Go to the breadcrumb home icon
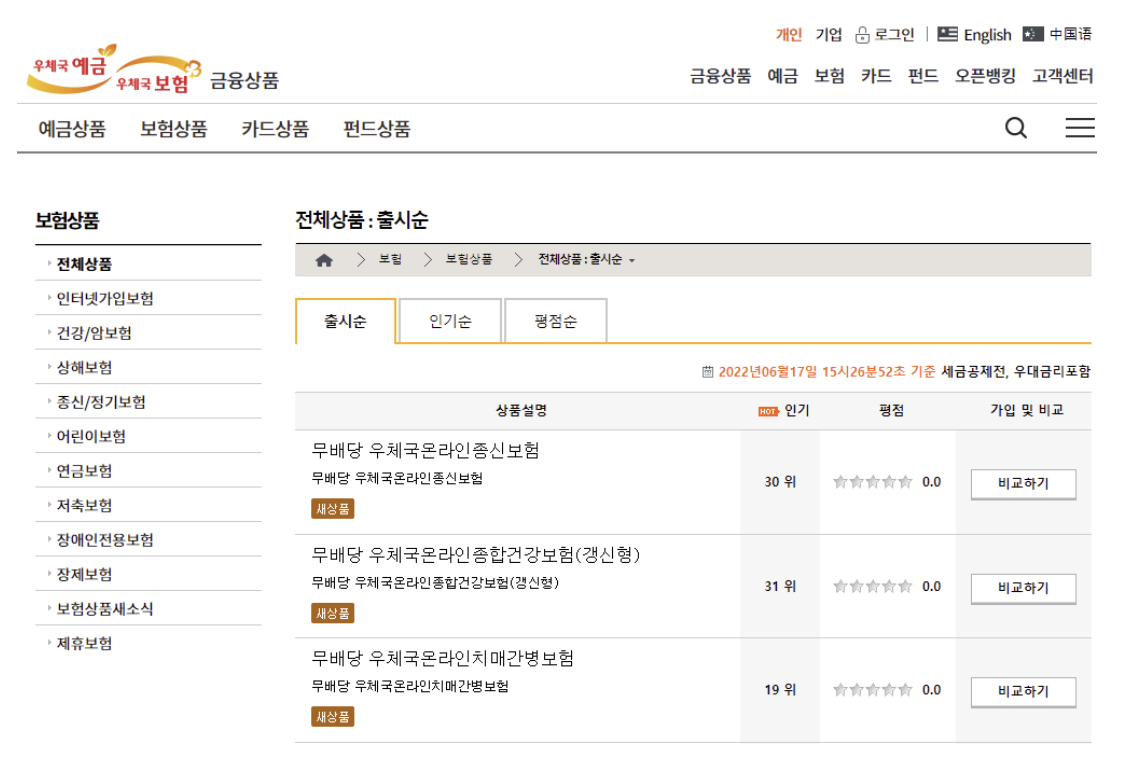1123x760 pixels. point(324,260)
